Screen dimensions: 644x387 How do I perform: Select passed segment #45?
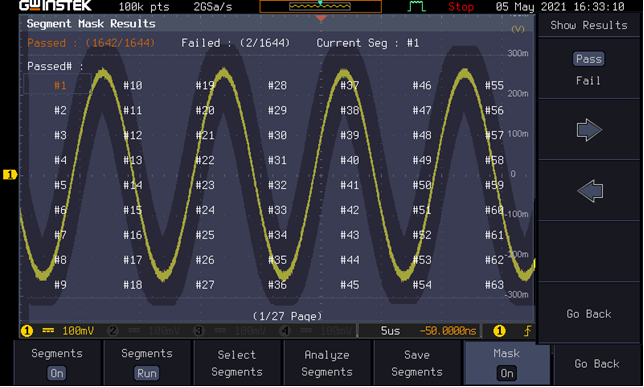coord(350,285)
